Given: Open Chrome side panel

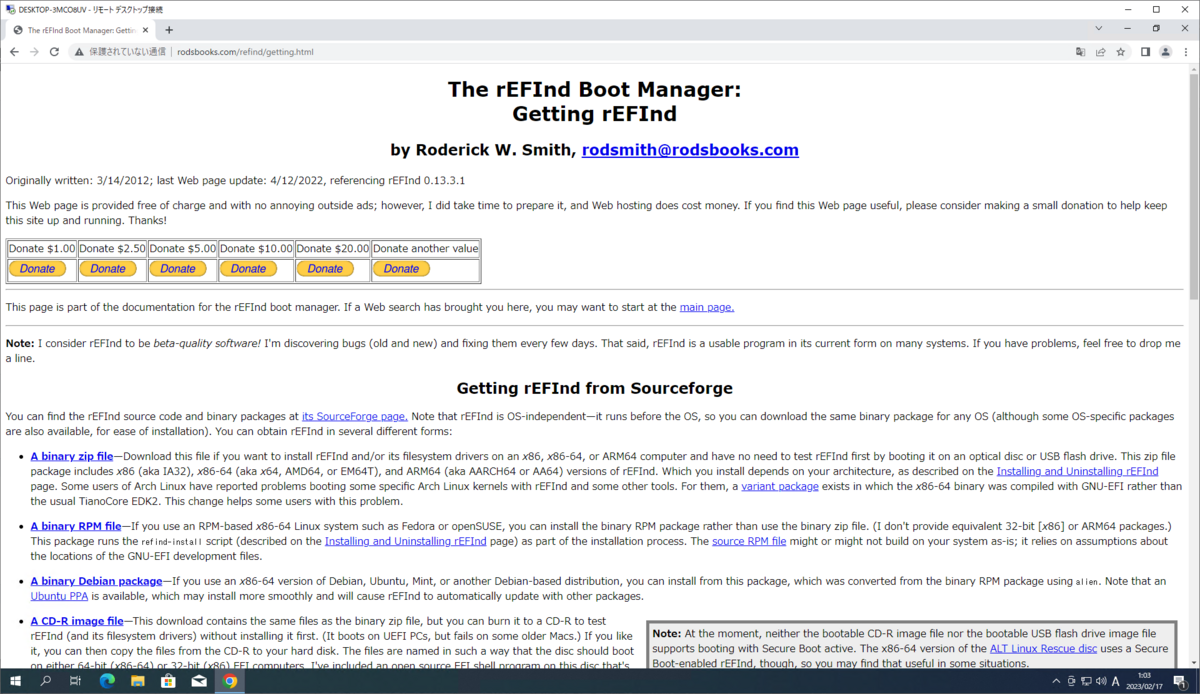Looking at the screenshot, I should (x=1145, y=51).
